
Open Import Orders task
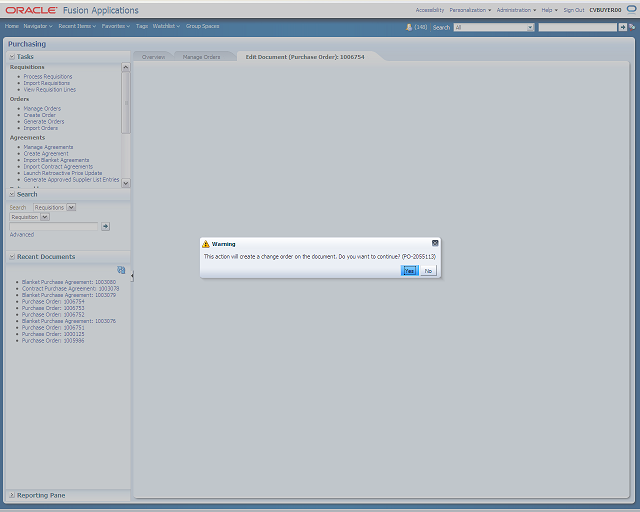[40, 128]
